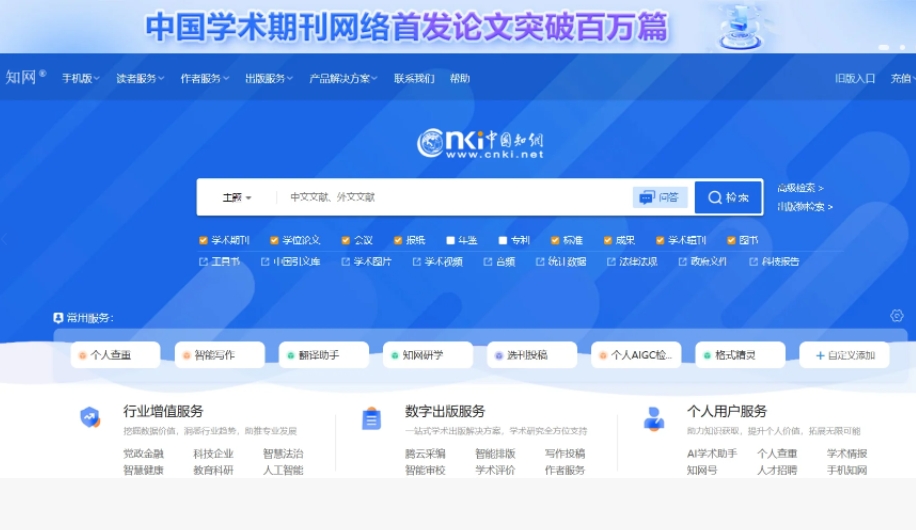Select the second banner carousel dot
Viewport: 916px width, 530px height.
pos(902,47)
